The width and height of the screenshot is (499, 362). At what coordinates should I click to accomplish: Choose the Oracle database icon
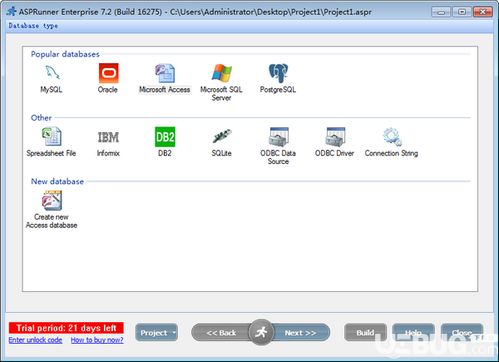[x=108, y=73]
